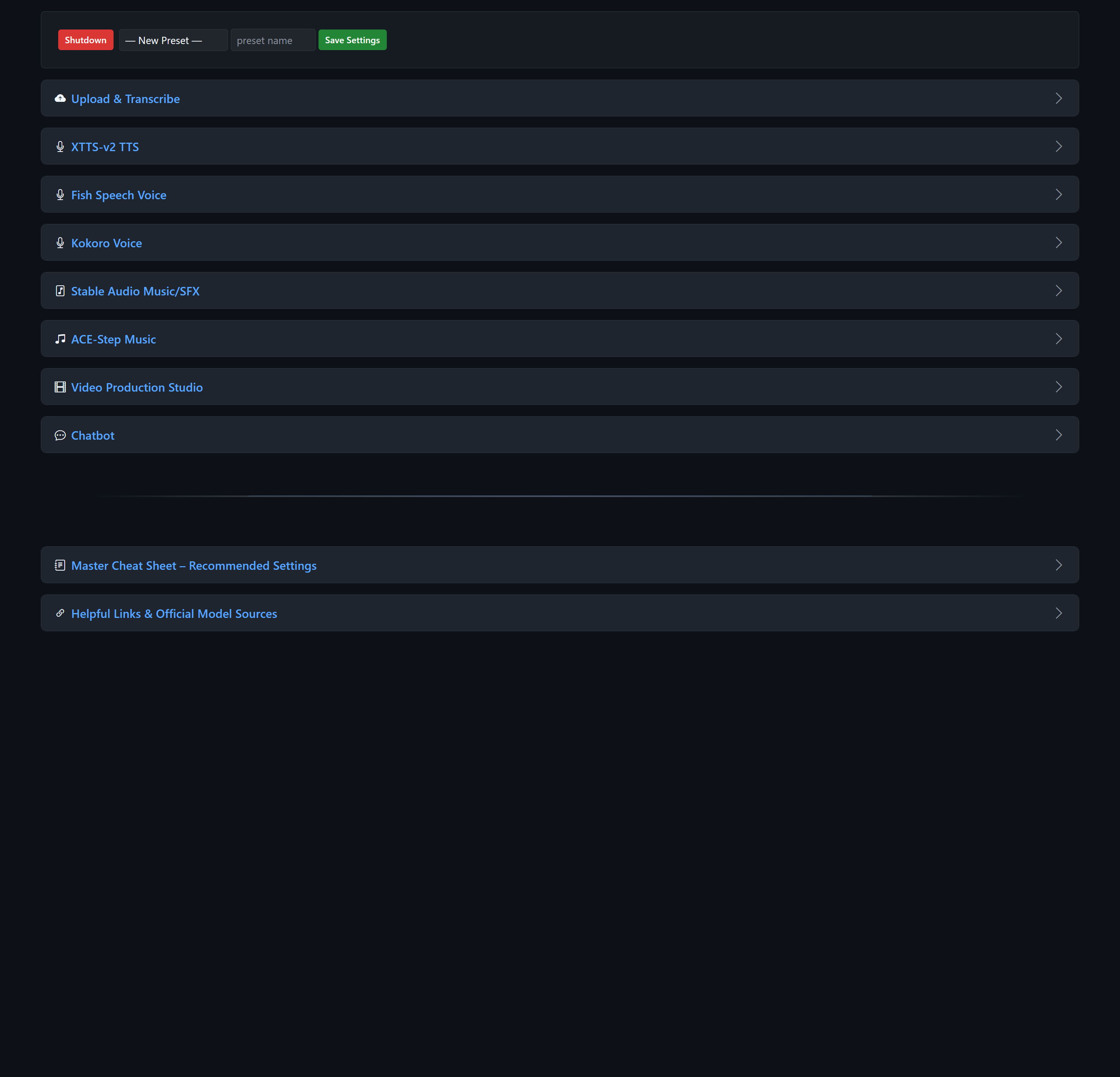The height and width of the screenshot is (1077, 1120).
Task: Click the microphone icon next to Fish Speech Voice
Action: [x=60, y=195]
